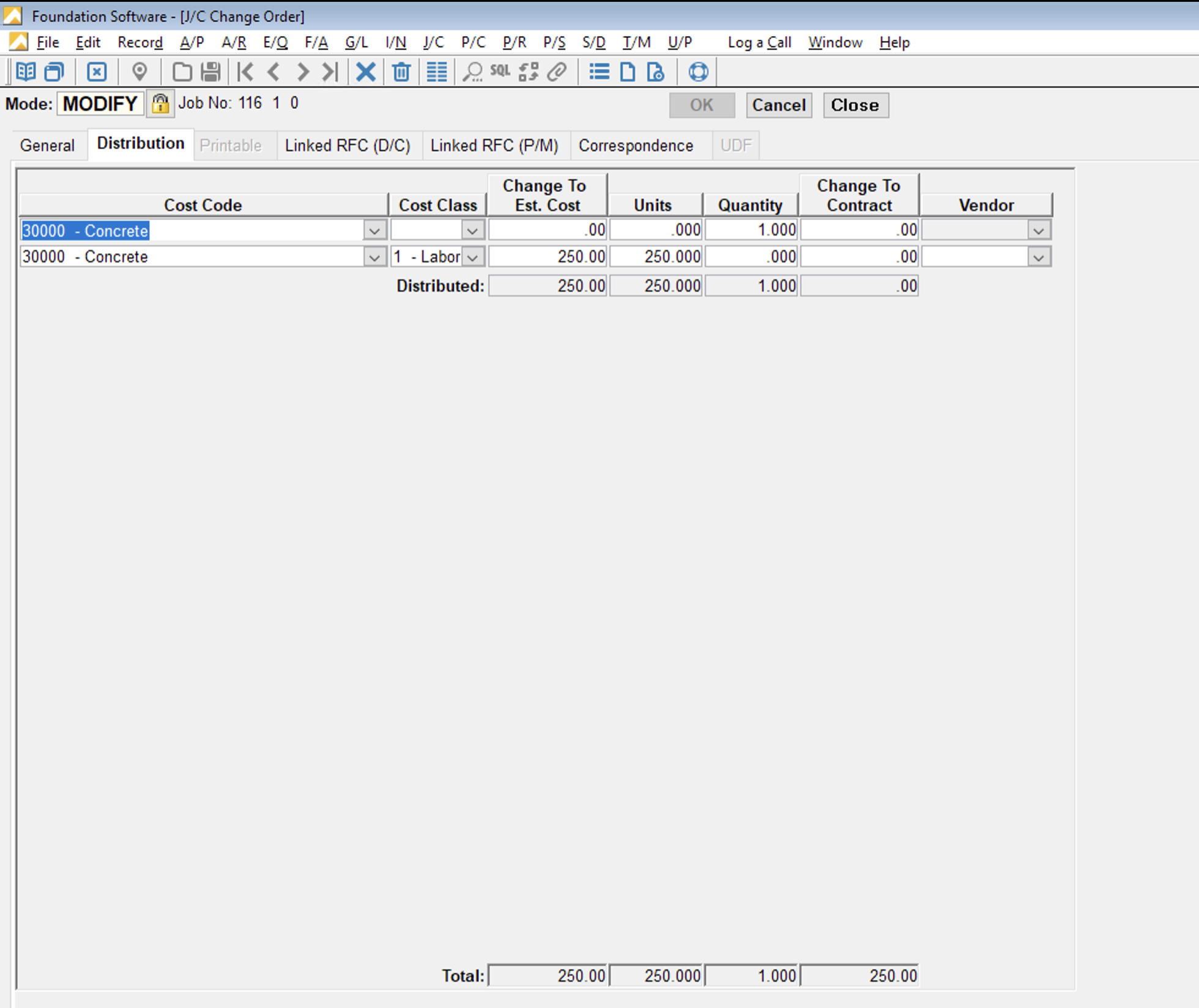Click the blank document toolbar icon
This screenshot has width=1199, height=1008.
628,72
